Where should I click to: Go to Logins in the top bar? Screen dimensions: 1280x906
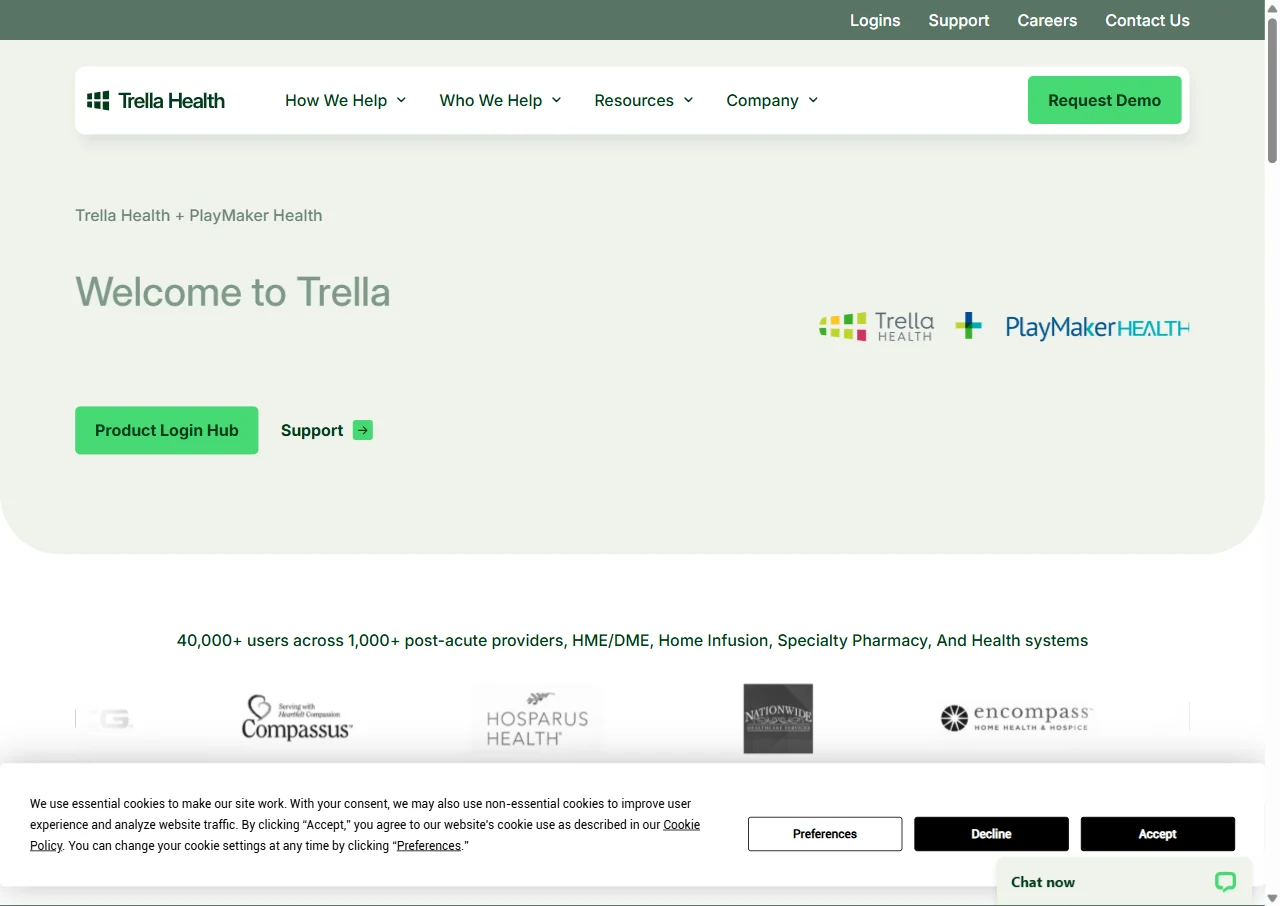click(875, 20)
